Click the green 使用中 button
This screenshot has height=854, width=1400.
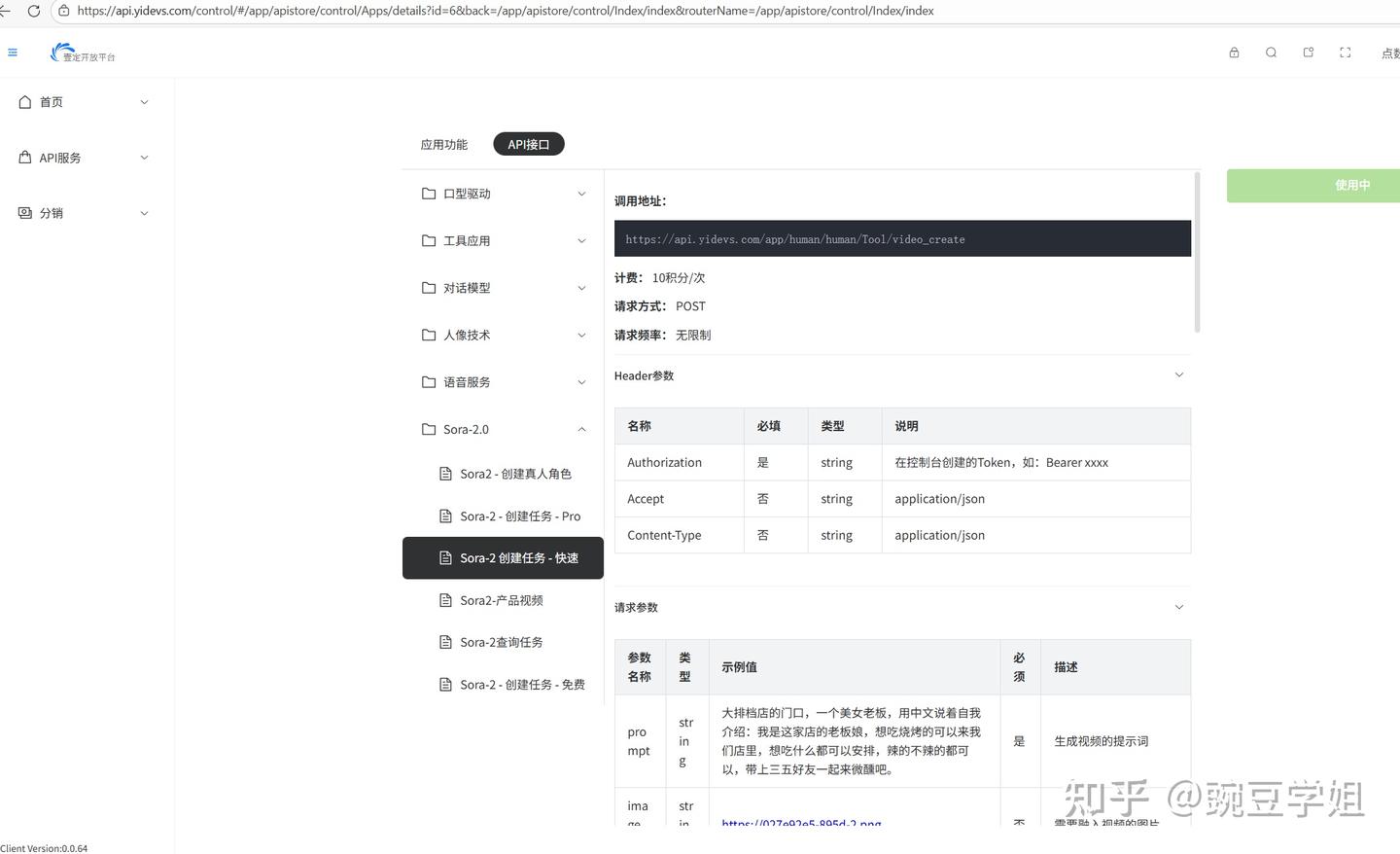(x=1313, y=186)
